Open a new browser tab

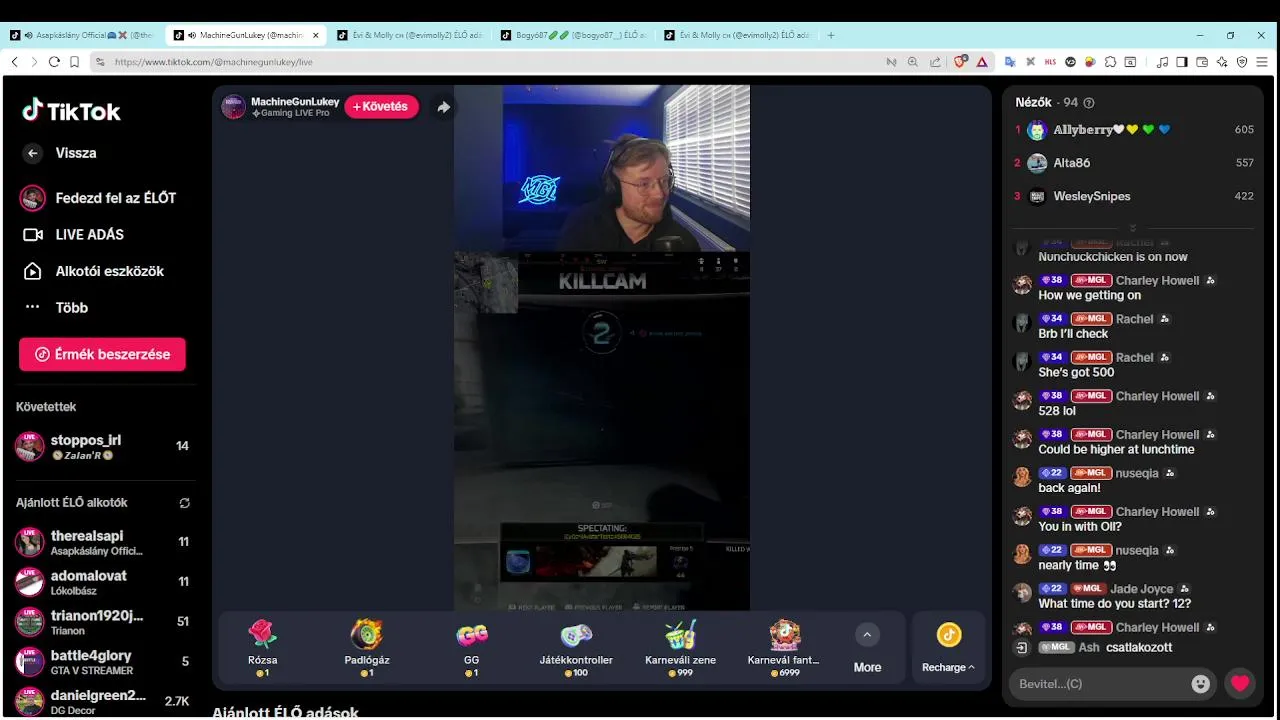(x=831, y=35)
